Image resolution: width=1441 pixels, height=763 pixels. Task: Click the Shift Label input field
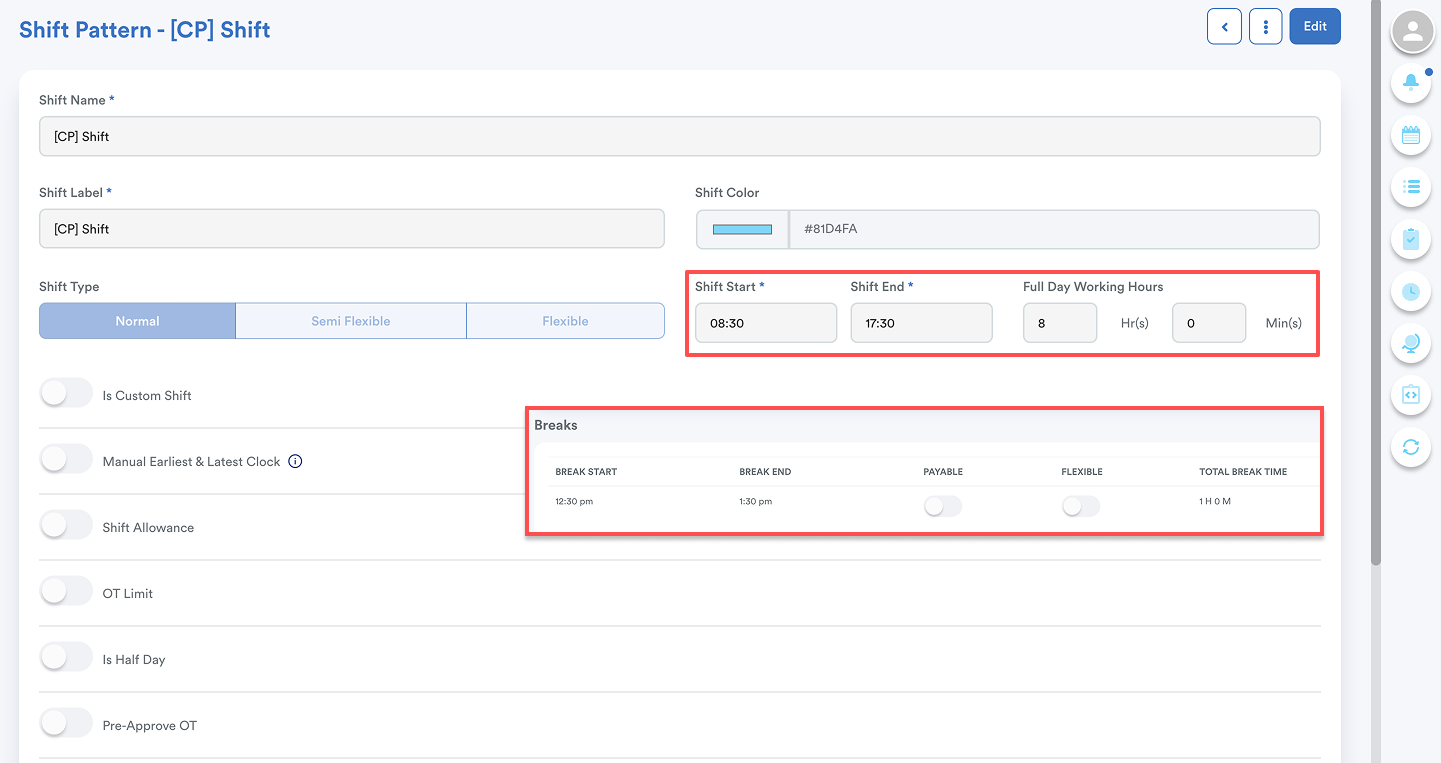coord(352,229)
